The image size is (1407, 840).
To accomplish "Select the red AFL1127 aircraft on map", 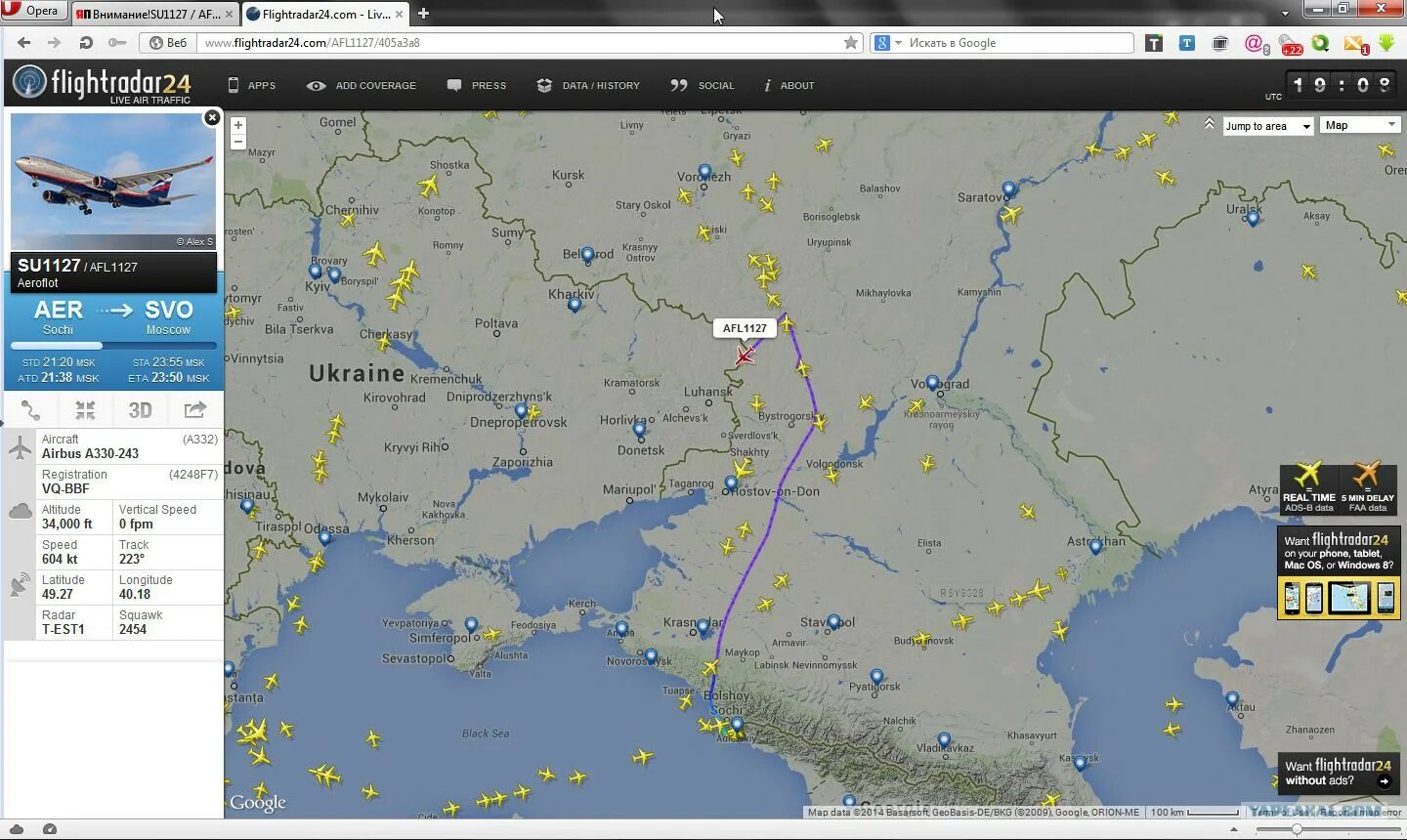I will [x=745, y=356].
